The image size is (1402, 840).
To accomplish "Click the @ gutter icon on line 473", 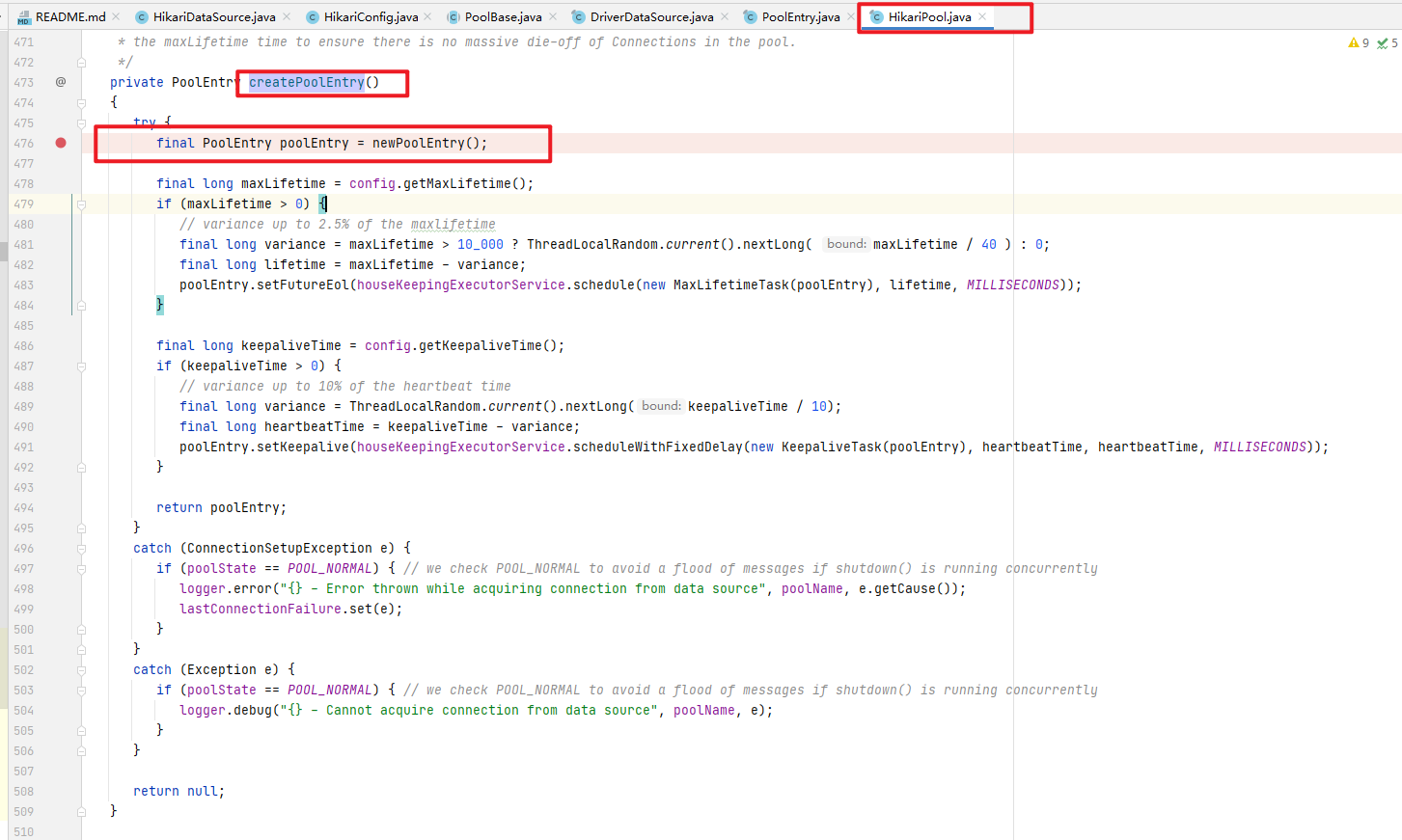I will [61, 82].
